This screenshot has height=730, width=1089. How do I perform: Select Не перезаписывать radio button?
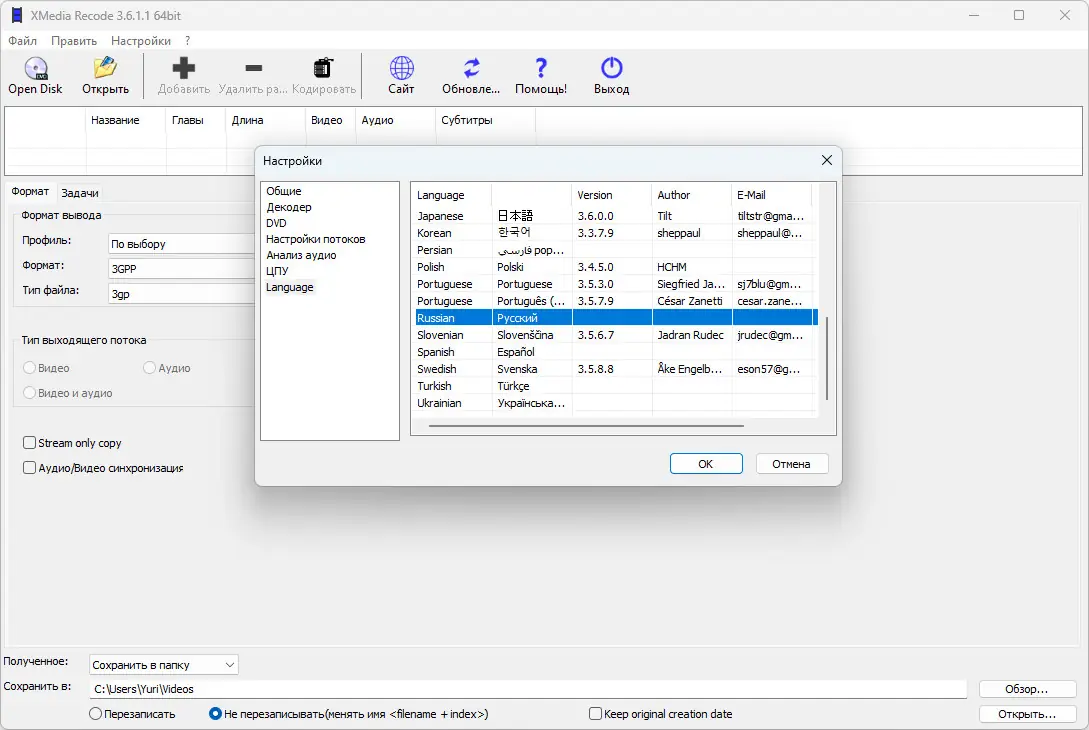point(215,714)
